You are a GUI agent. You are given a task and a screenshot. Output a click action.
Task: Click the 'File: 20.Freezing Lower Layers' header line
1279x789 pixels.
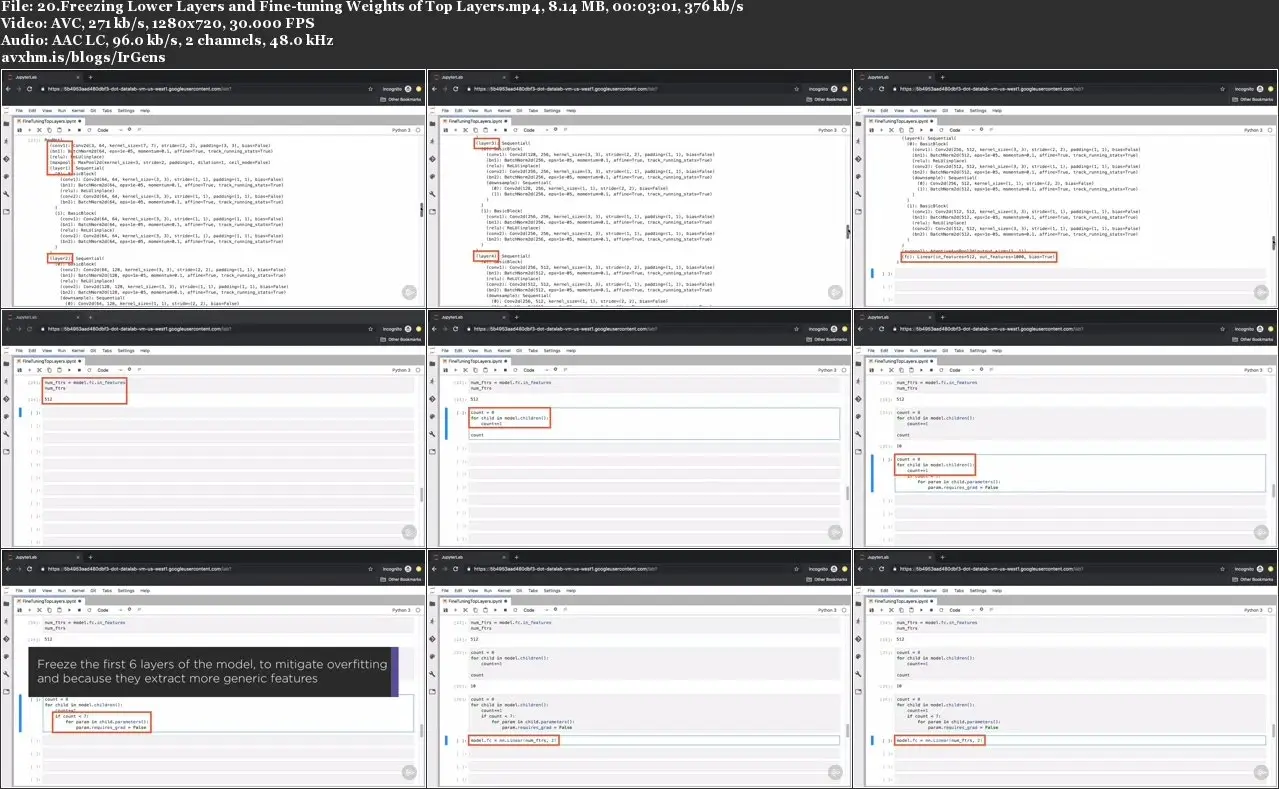coord(372,8)
